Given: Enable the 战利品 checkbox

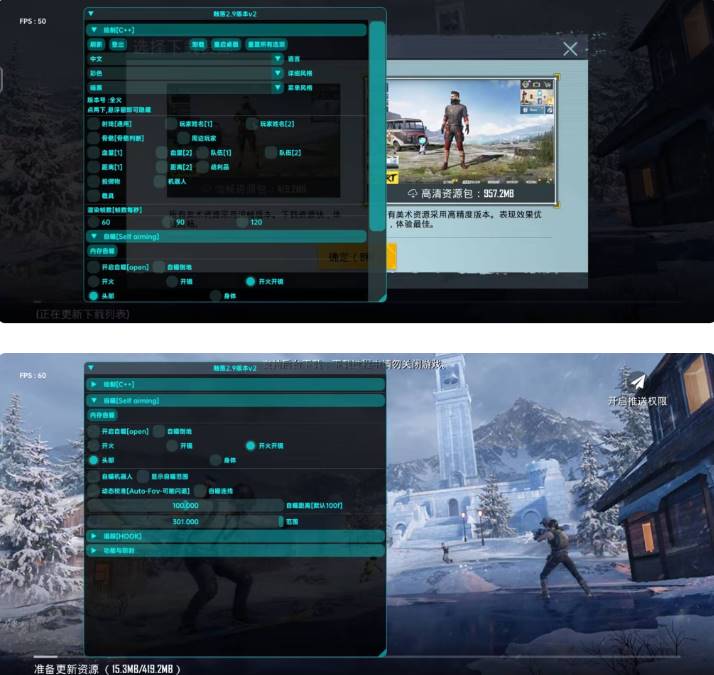Looking at the screenshot, I should [x=203, y=167].
